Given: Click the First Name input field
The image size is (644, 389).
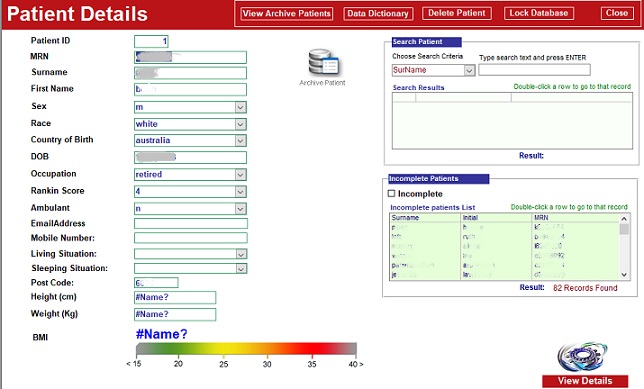Looking at the screenshot, I should [191, 90].
